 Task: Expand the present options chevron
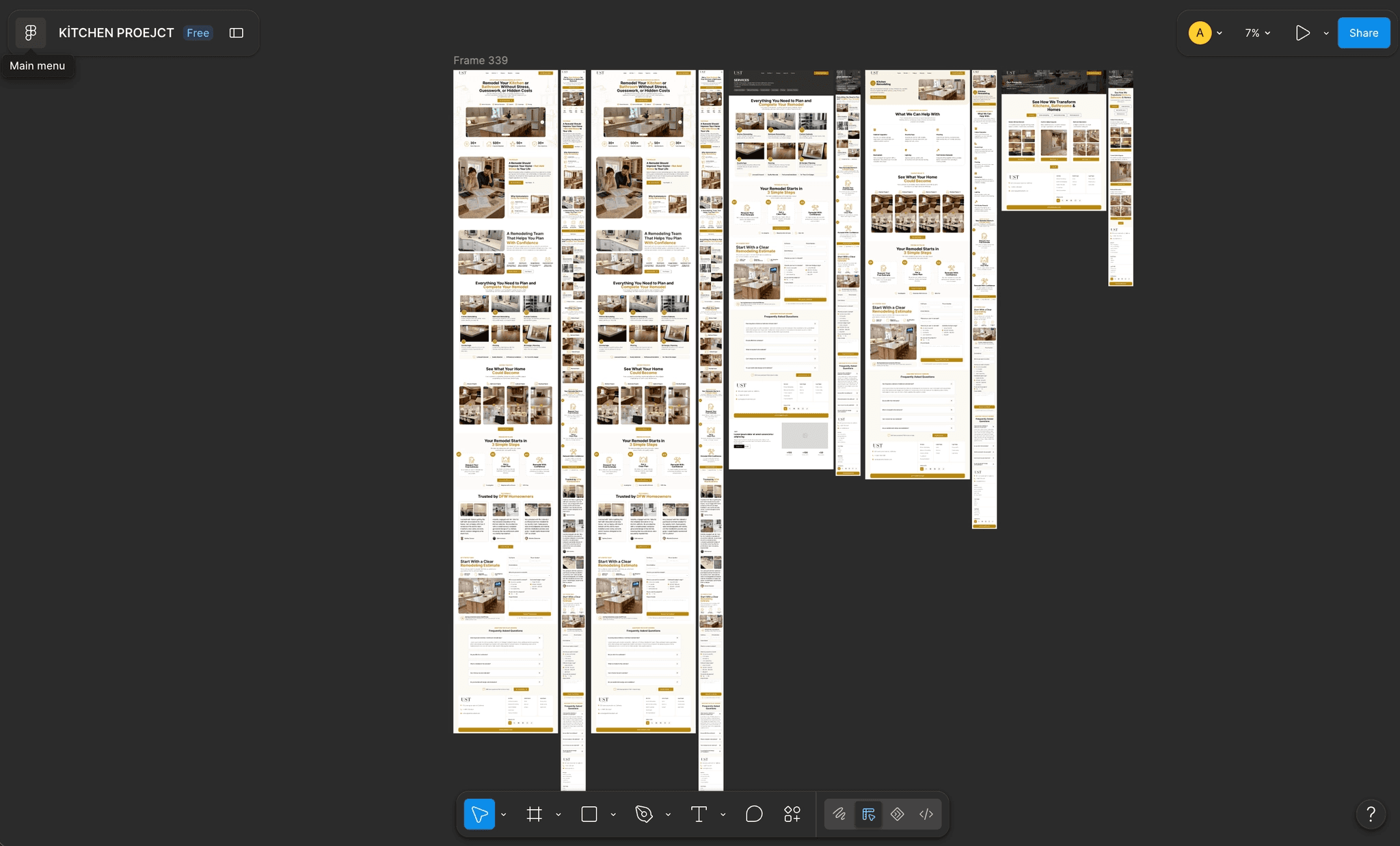tap(1326, 33)
